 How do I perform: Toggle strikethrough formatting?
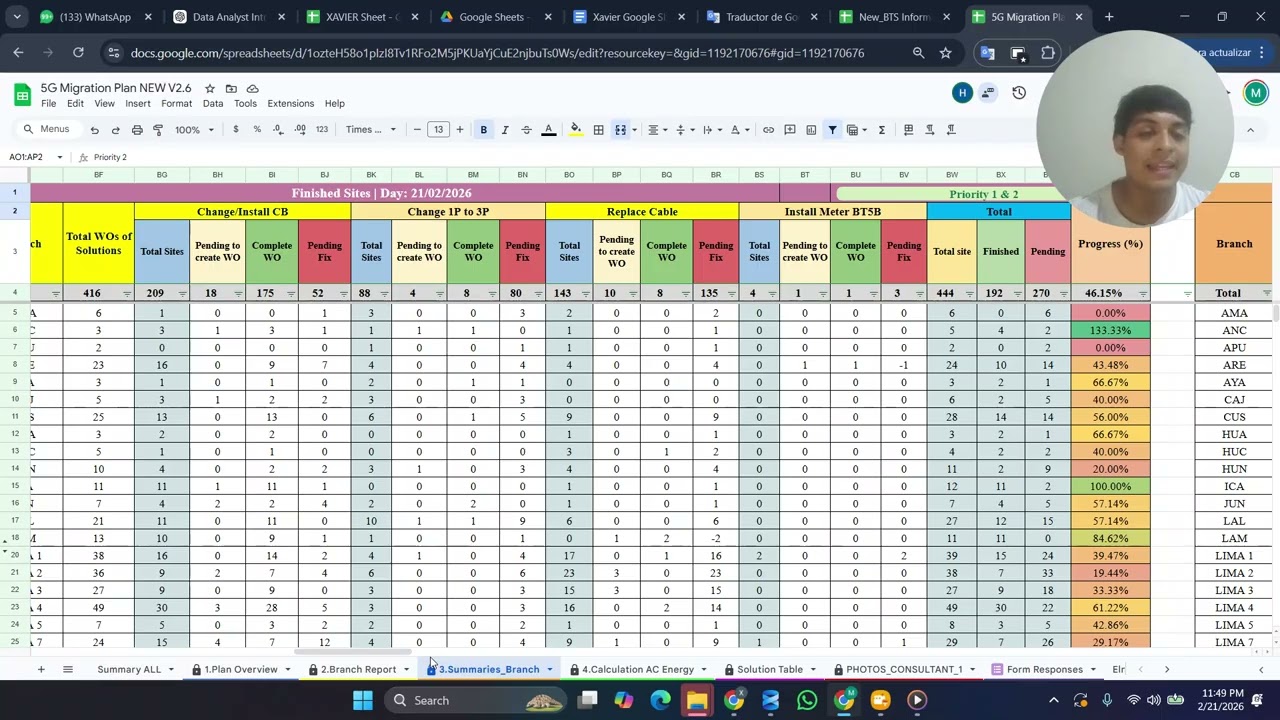(x=526, y=130)
